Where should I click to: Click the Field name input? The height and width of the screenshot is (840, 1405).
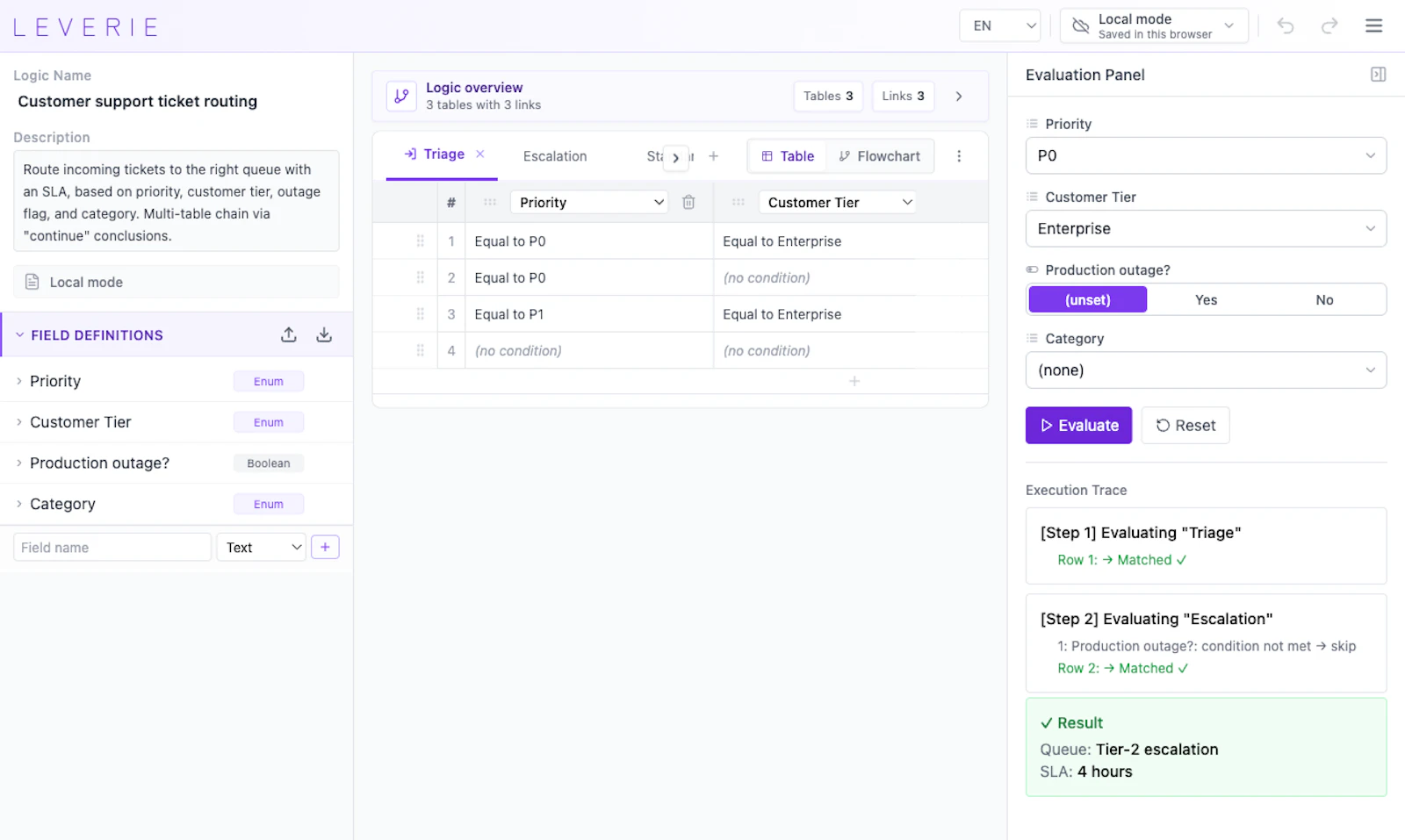point(112,547)
